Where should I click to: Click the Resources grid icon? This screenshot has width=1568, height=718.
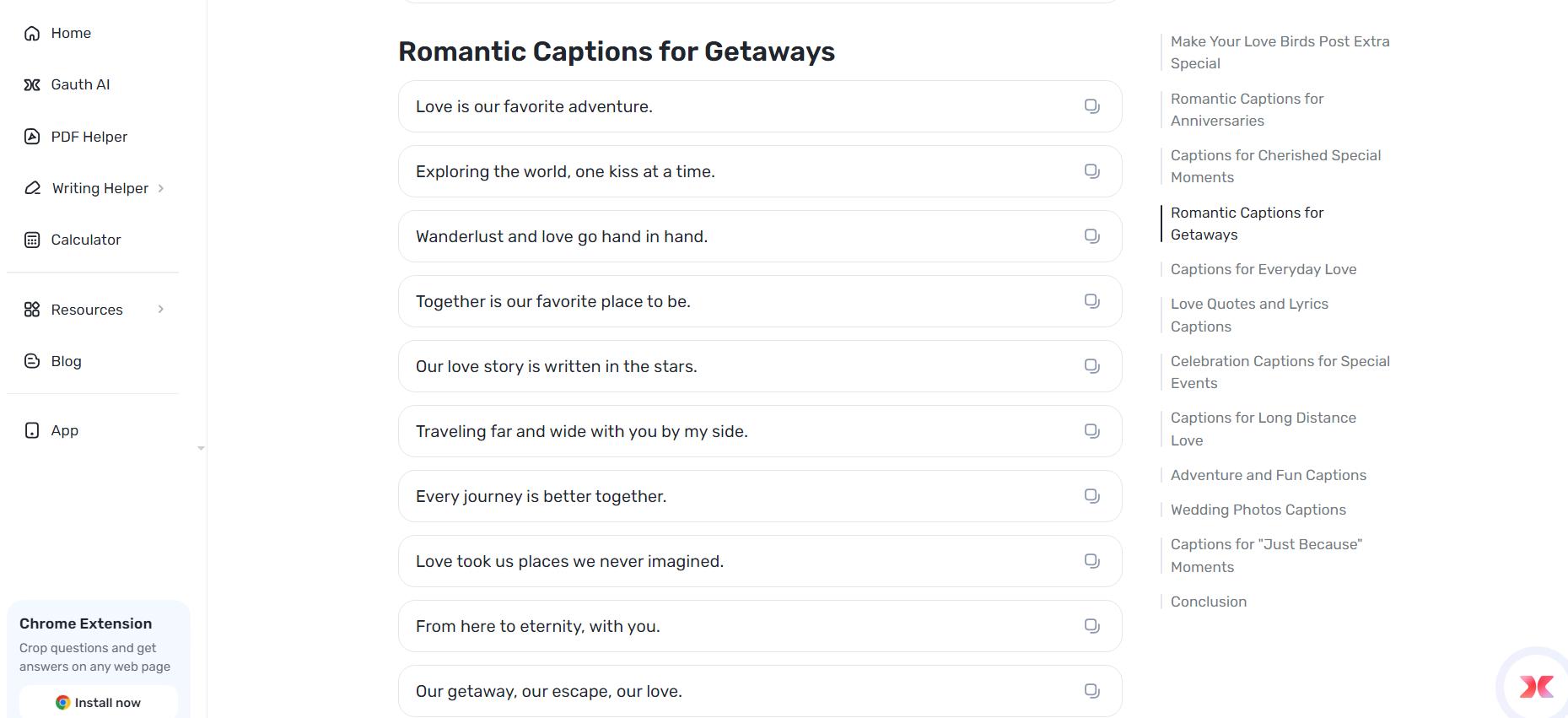point(32,310)
